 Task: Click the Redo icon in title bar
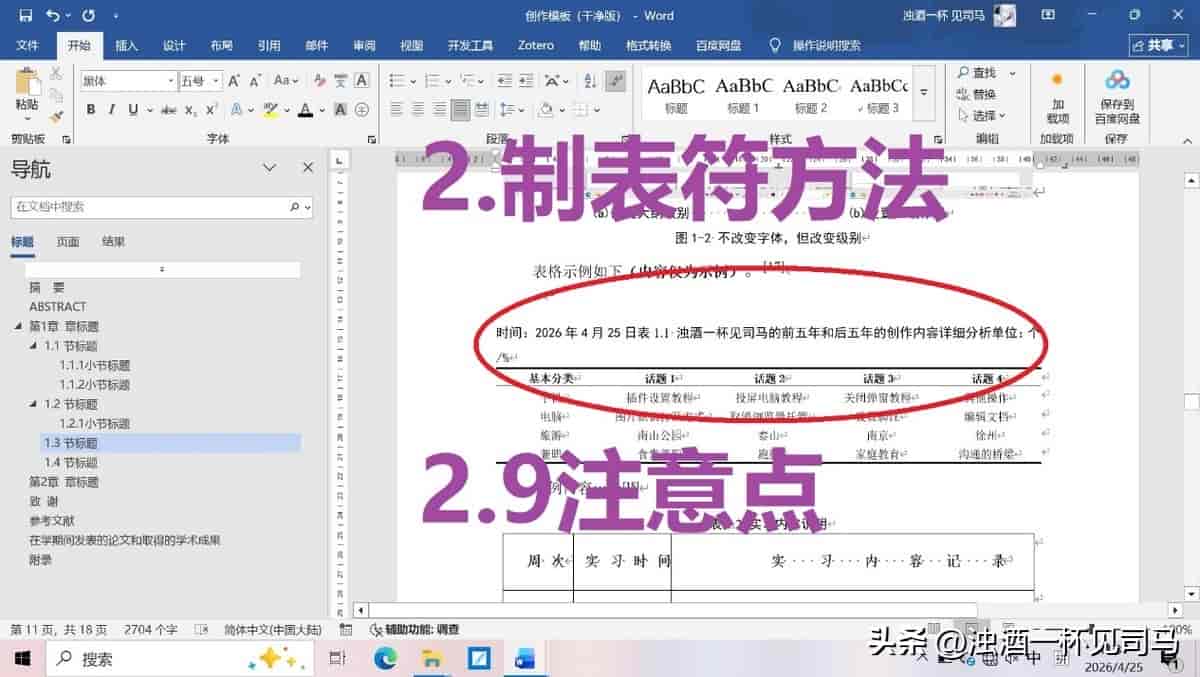88,15
